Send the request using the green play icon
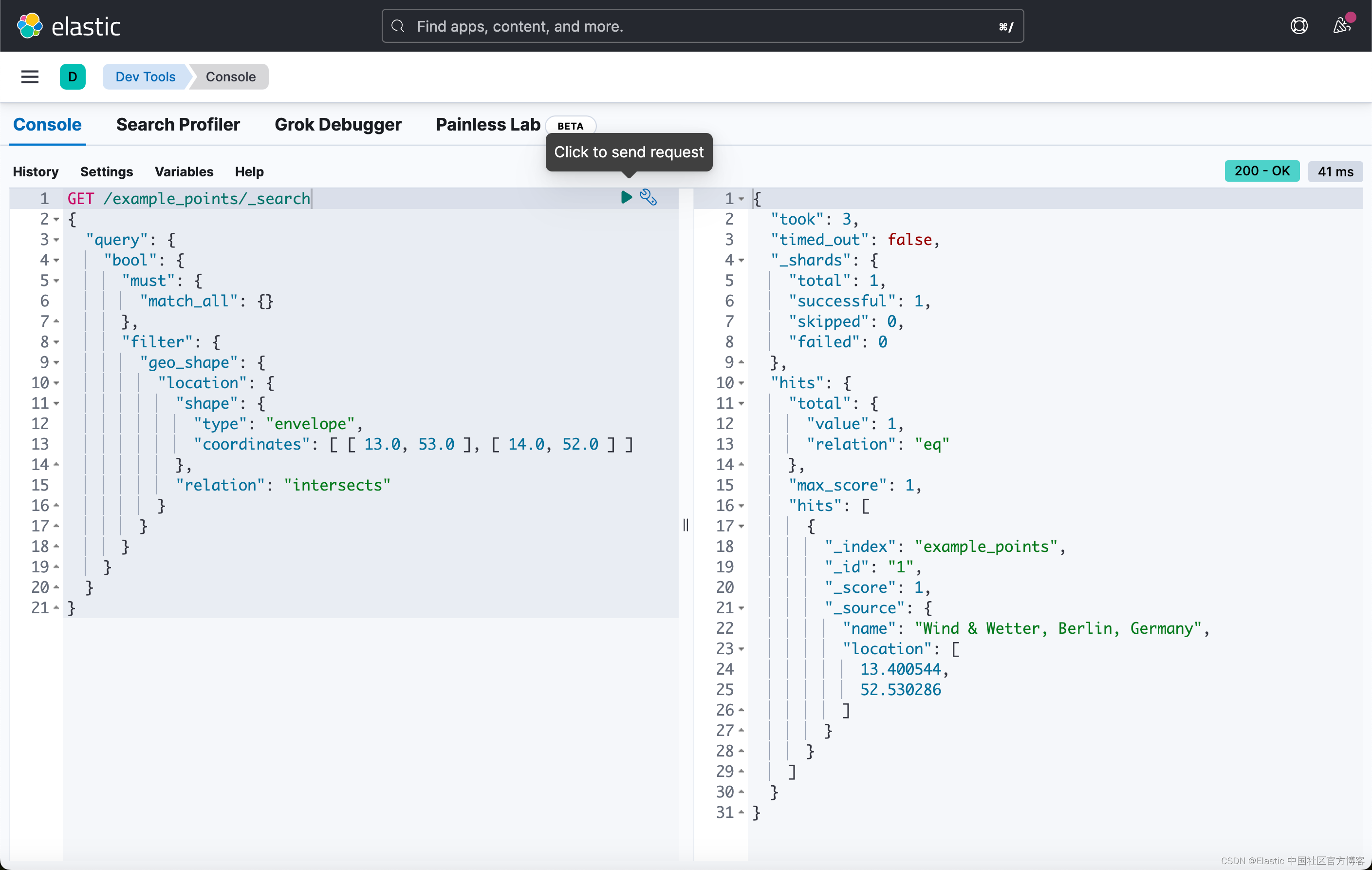This screenshot has height=870, width=1372. pos(626,197)
